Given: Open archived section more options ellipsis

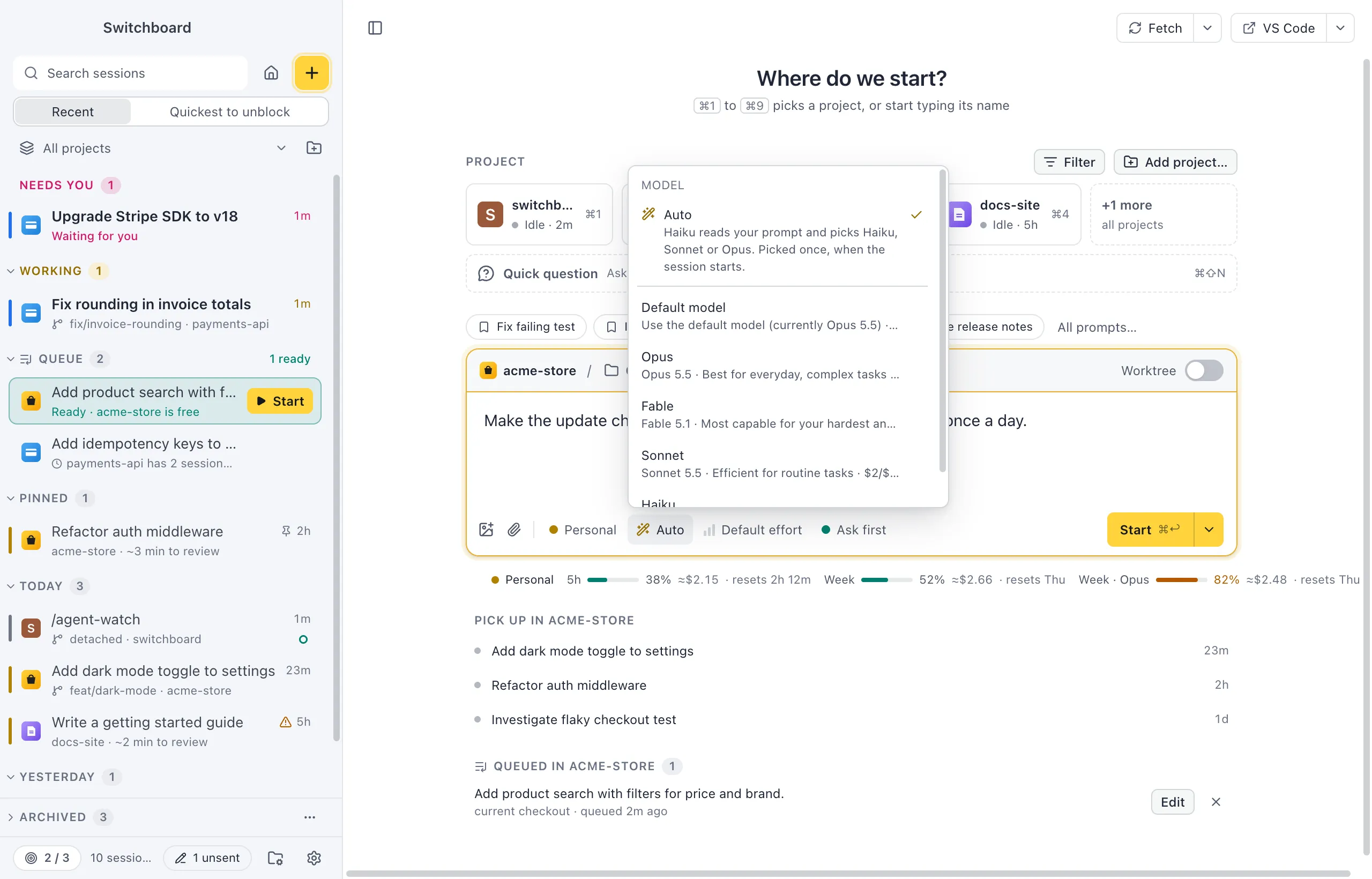Looking at the screenshot, I should [309, 817].
